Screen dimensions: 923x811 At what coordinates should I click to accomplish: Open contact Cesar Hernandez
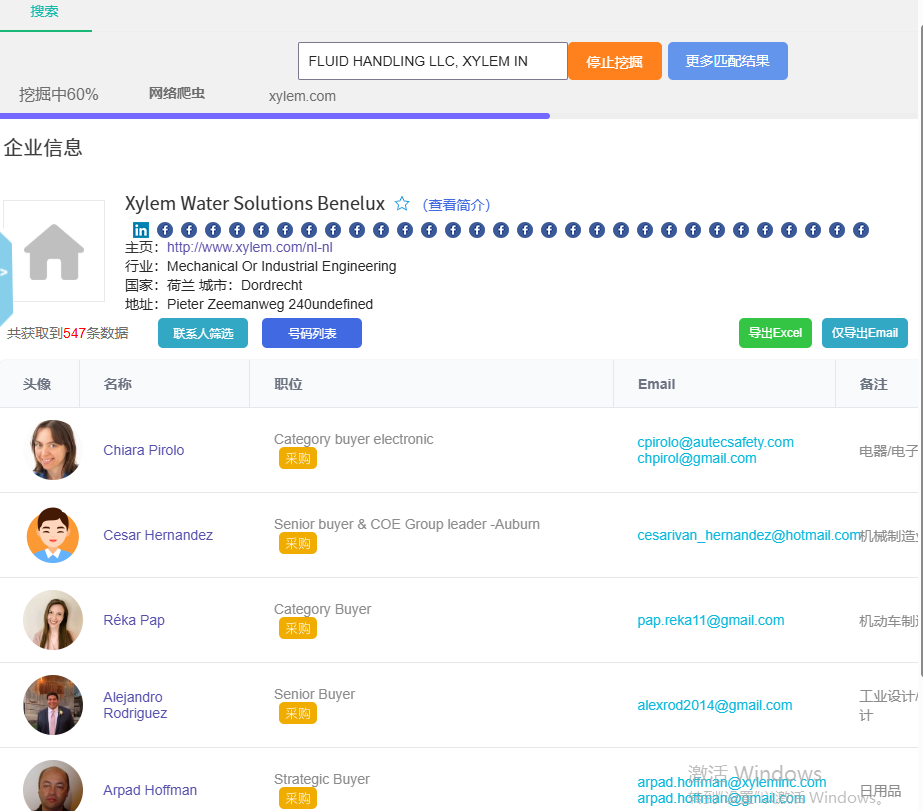click(158, 535)
